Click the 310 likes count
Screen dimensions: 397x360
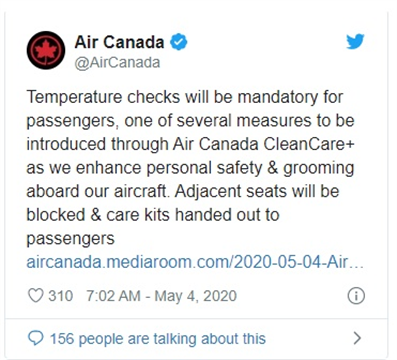tap(60, 296)
